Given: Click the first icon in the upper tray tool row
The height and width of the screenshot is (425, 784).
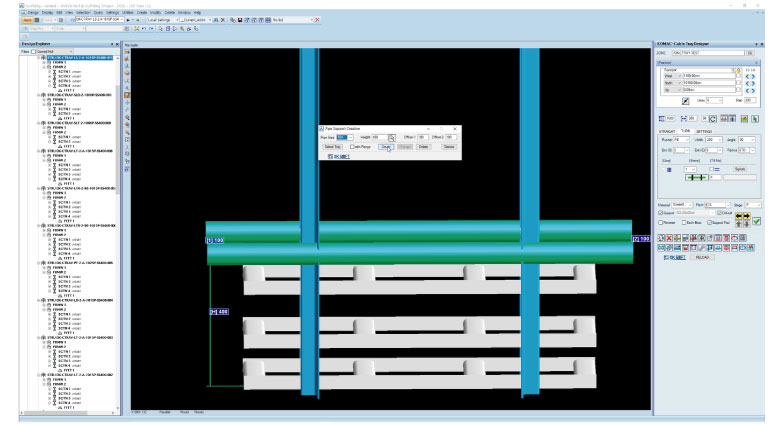Looking at the screenshot, I should click(x=660, y=238).
